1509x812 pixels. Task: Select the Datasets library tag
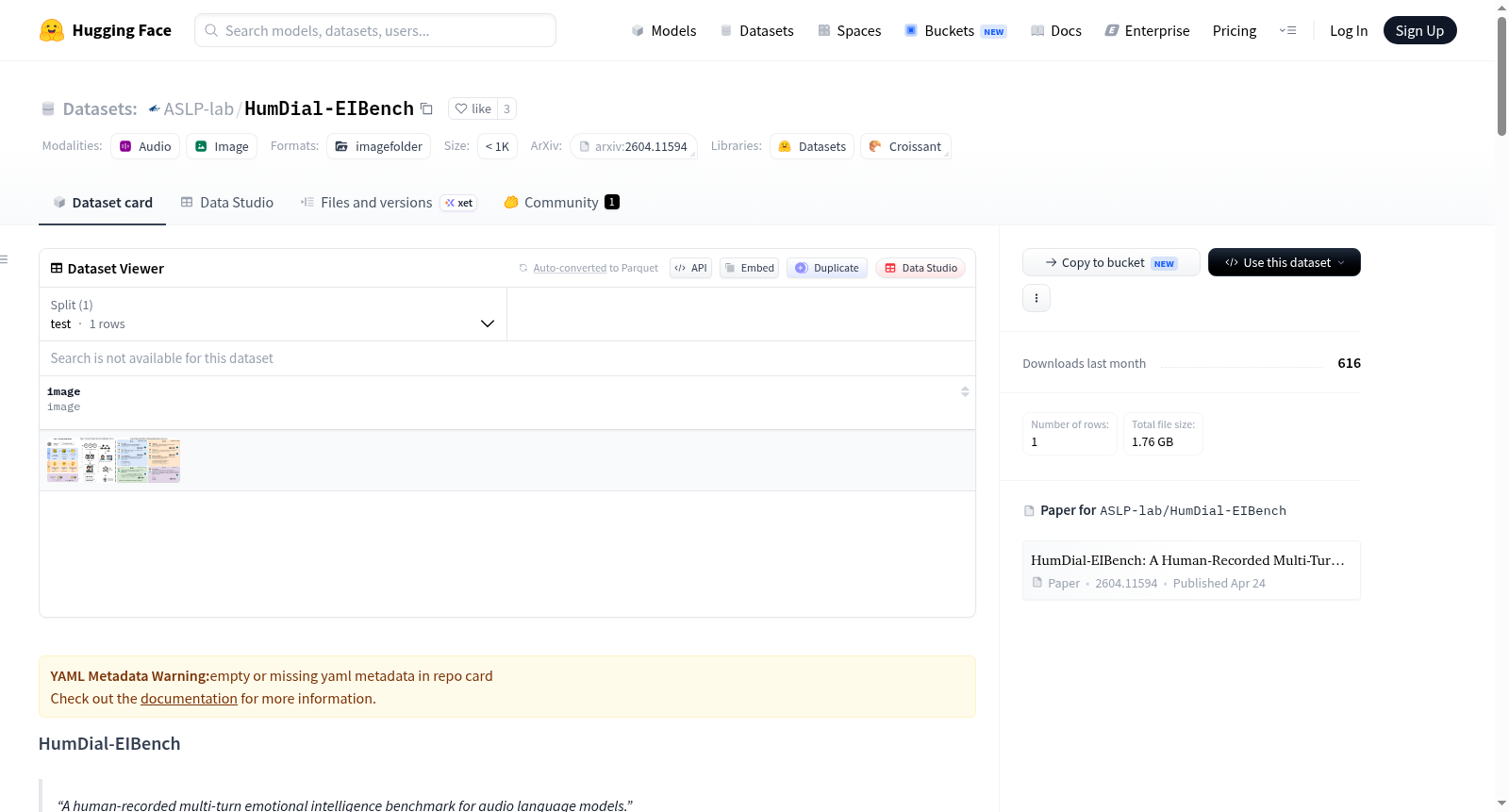(x=812, y=146)
